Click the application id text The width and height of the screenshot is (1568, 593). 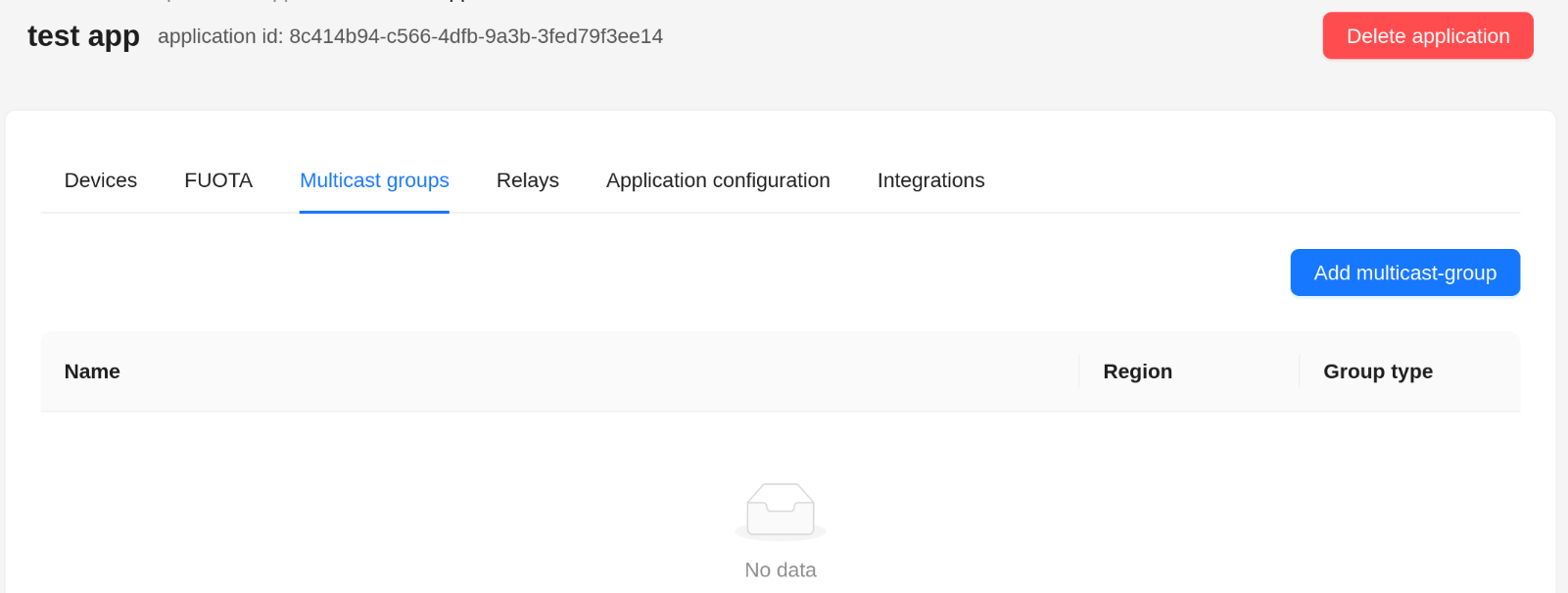[x=410, y=36]
